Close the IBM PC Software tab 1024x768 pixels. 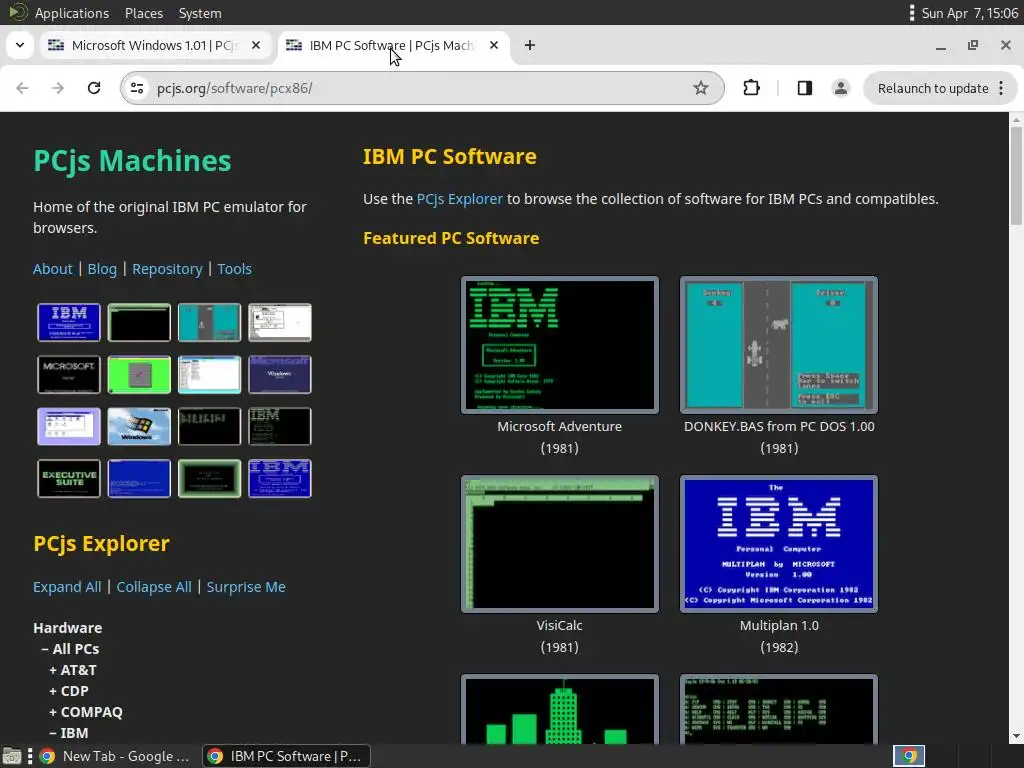pyautogui.click(x=494, y=45)
